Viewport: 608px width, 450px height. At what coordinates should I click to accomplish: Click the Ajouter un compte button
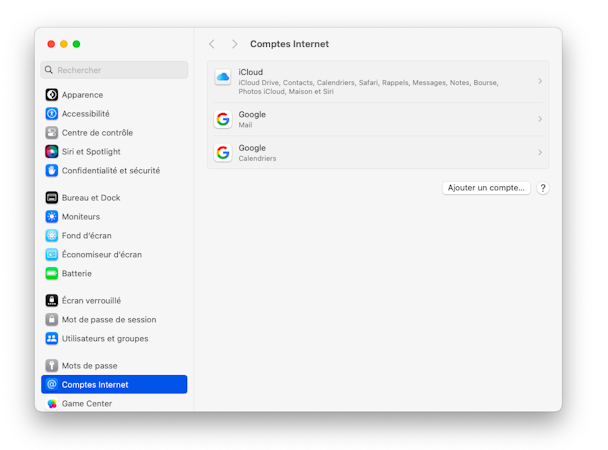pyautogui.click(x=486, y=188)
